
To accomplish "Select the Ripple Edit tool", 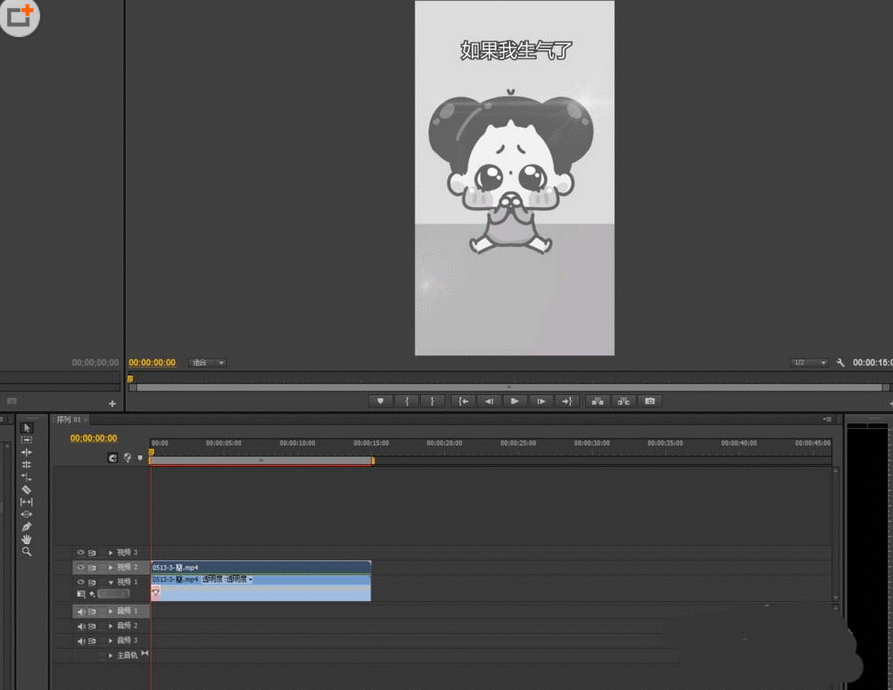I will point(27,453).
